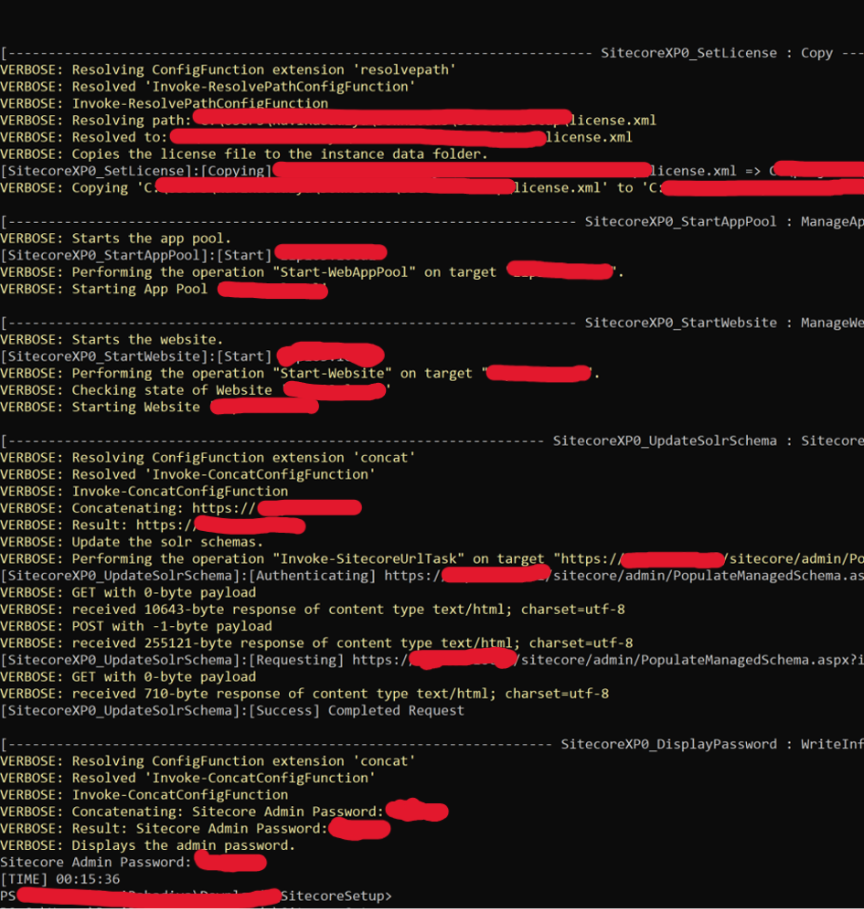This screenshot has width=864, height=909.
Task: Click the '[Requesting]' UpdateSolrSchema line
Action: pos(432,660)
